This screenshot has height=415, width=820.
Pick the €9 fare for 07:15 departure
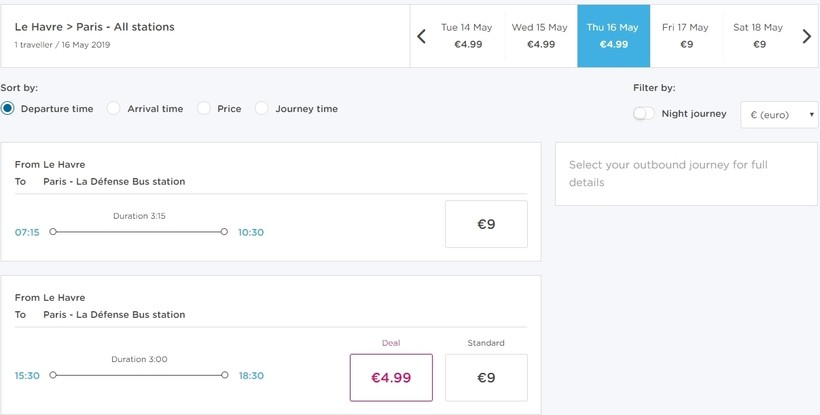pos(486,224)
